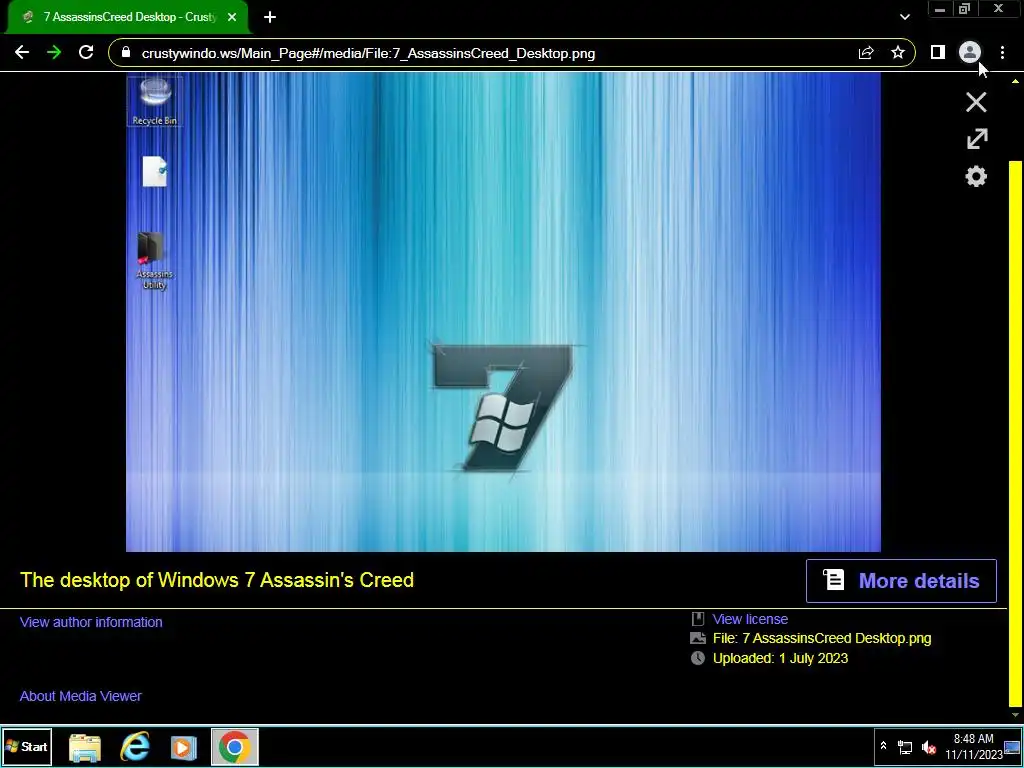Click the document icon in More details
The image size is (1024, 768).
[x=833, y=580]
